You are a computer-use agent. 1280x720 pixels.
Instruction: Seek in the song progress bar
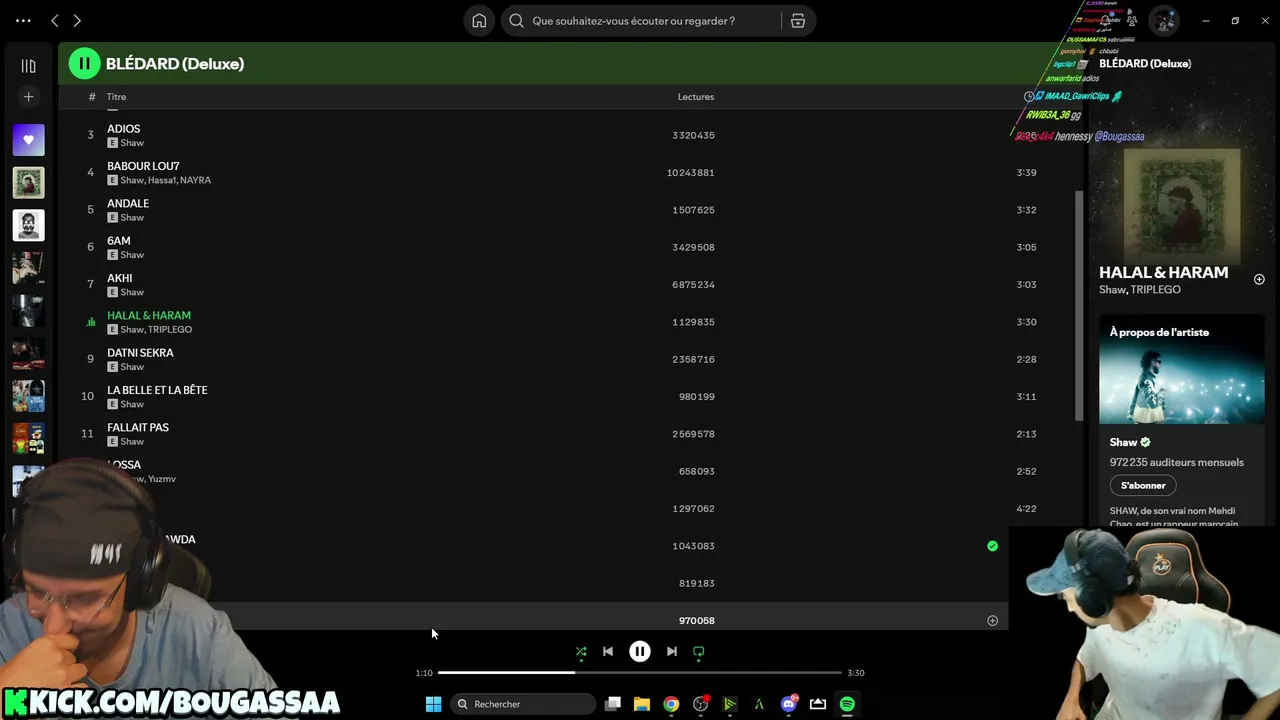(640, 673)
